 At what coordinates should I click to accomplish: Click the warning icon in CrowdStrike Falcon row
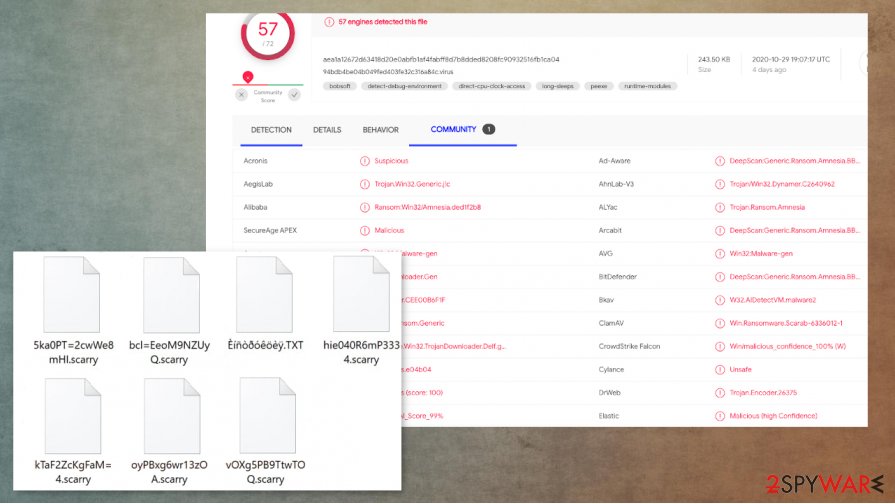[720, 346]
